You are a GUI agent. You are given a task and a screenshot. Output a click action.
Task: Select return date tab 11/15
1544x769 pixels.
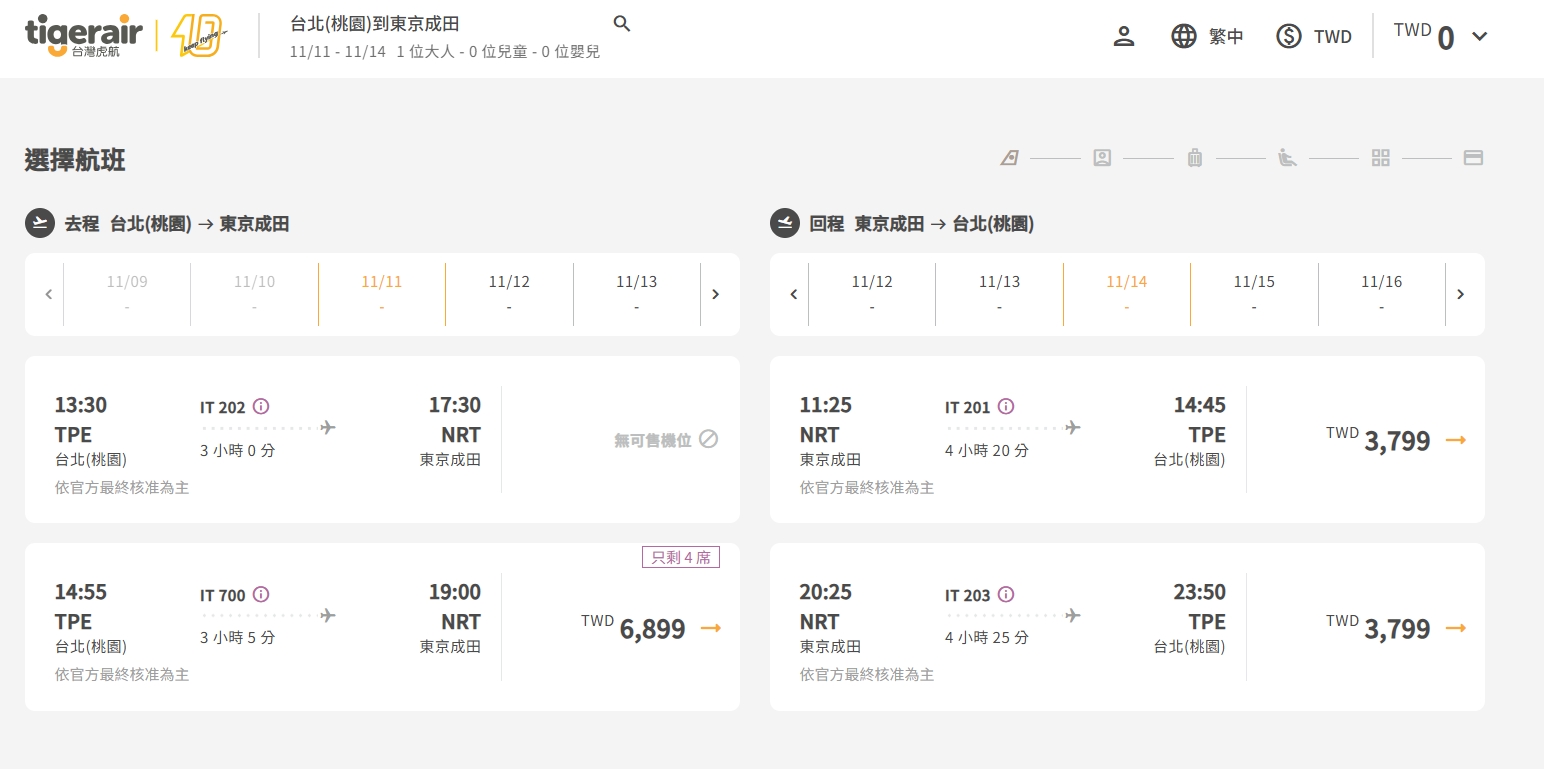[1254, 293]
